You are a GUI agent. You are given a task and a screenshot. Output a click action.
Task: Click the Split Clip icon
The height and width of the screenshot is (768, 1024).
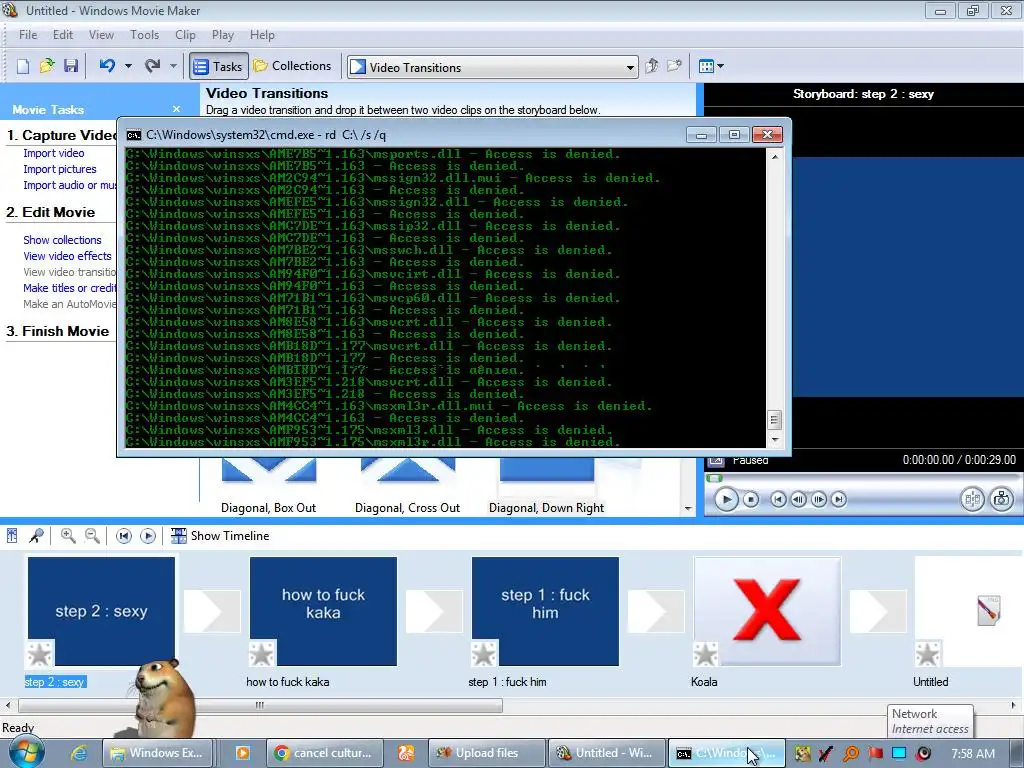972,500
